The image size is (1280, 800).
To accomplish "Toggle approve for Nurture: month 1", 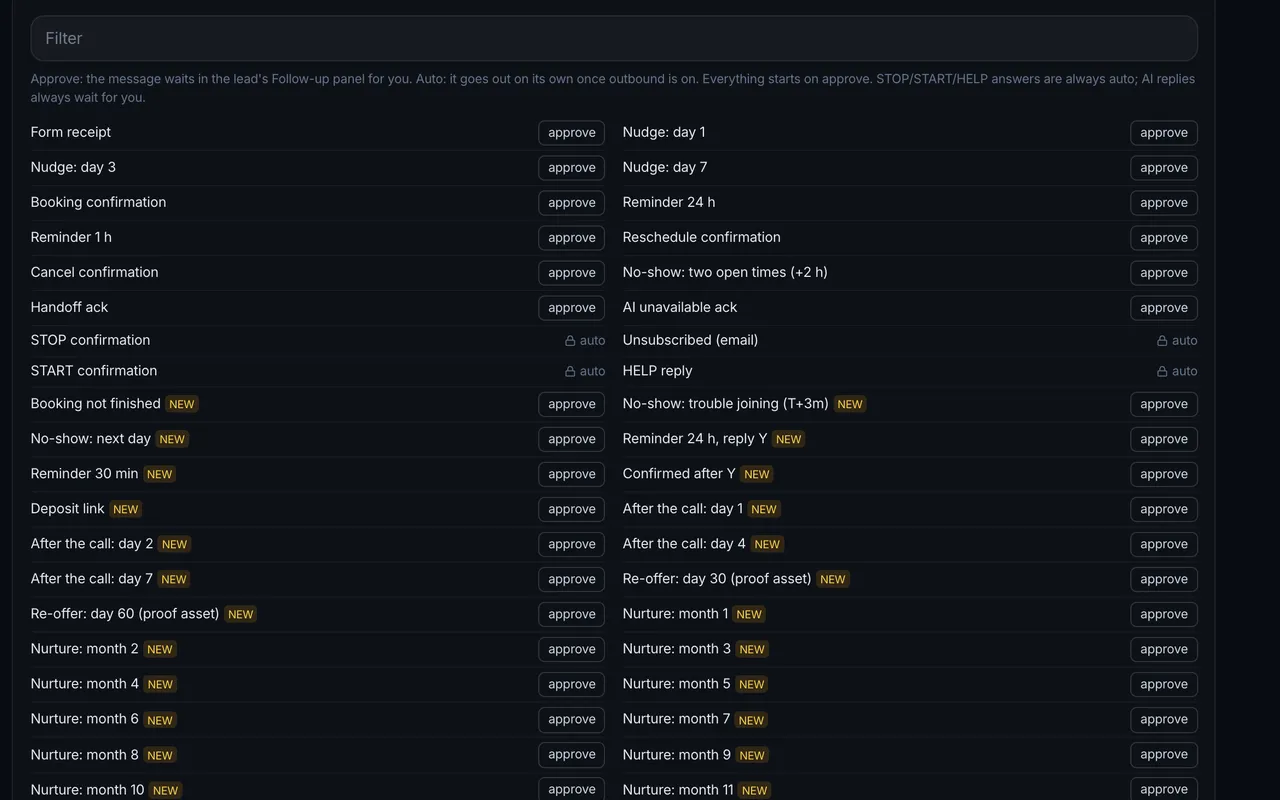I will pyautogui.click(x=1164, y=614).
